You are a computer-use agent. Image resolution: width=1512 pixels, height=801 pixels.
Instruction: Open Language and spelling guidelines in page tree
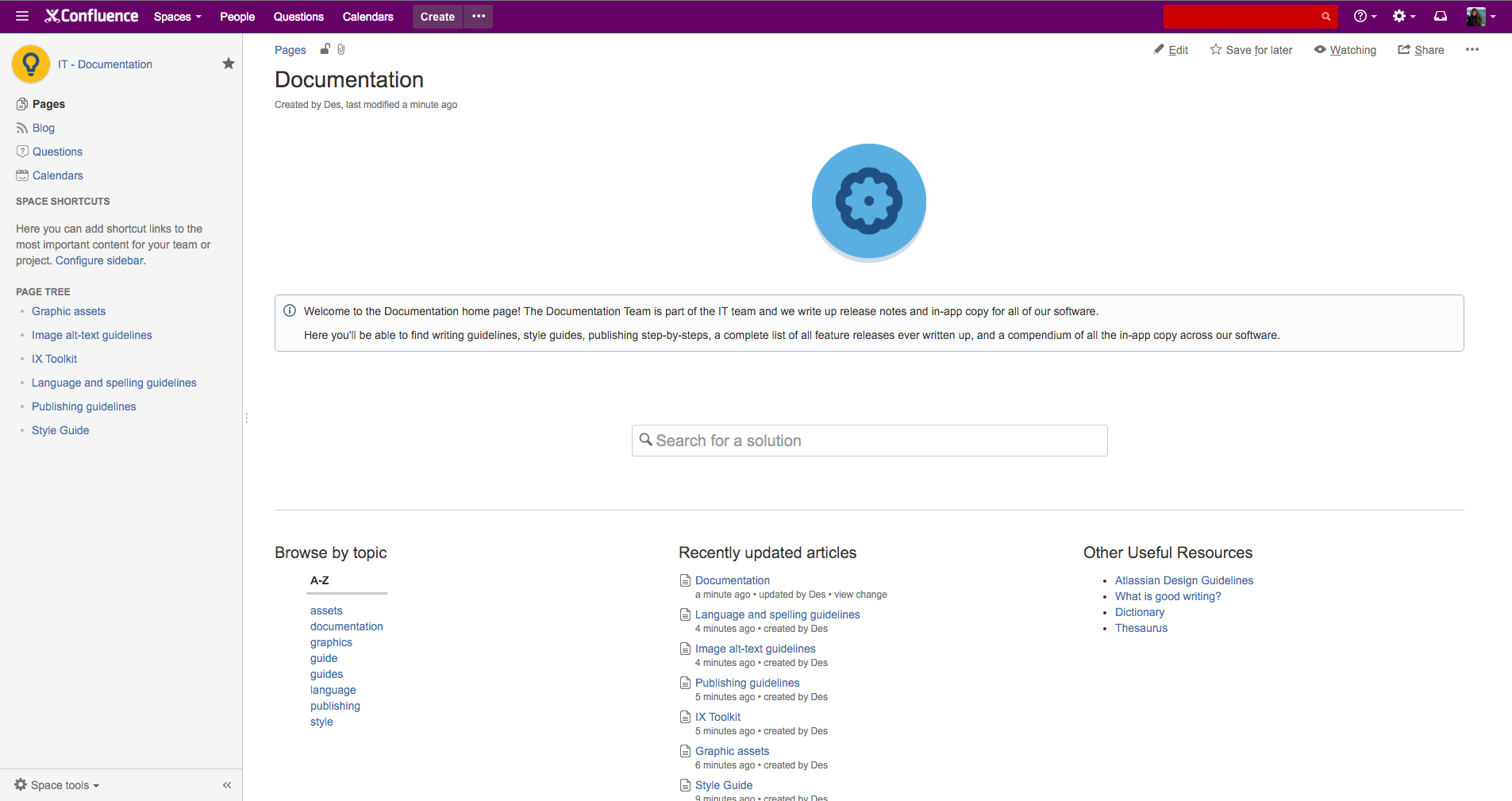click(114, 383)
